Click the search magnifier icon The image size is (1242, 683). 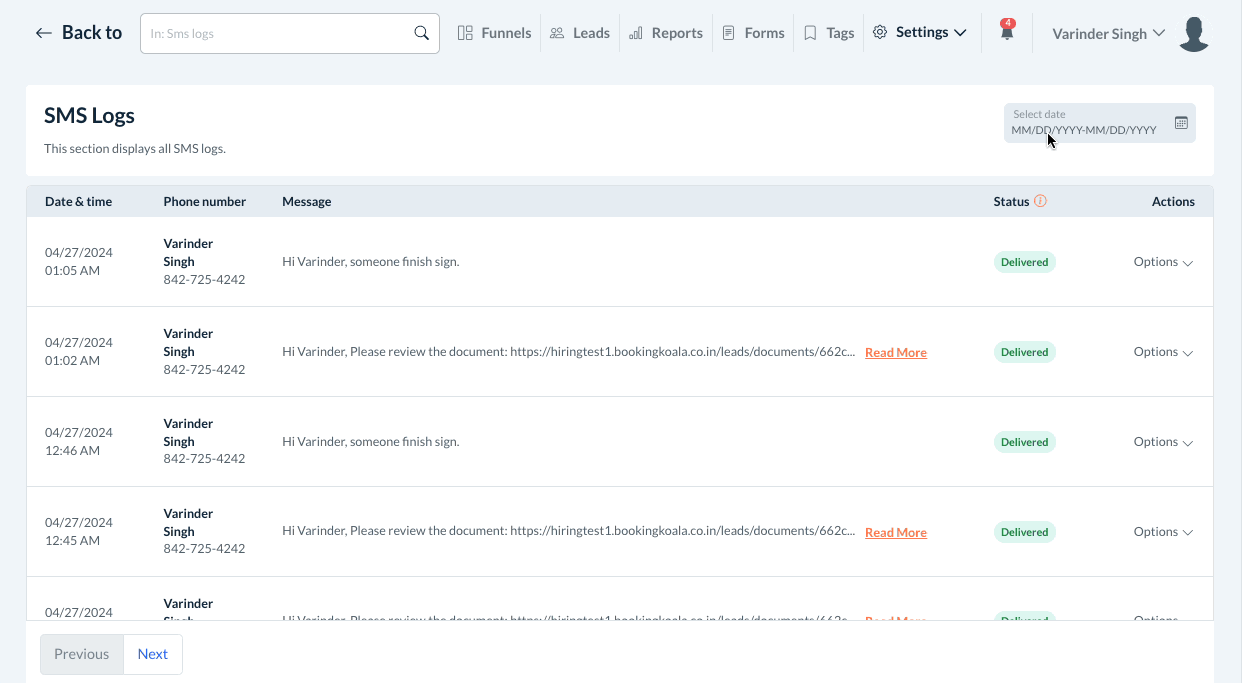click(x=421, y=33)
